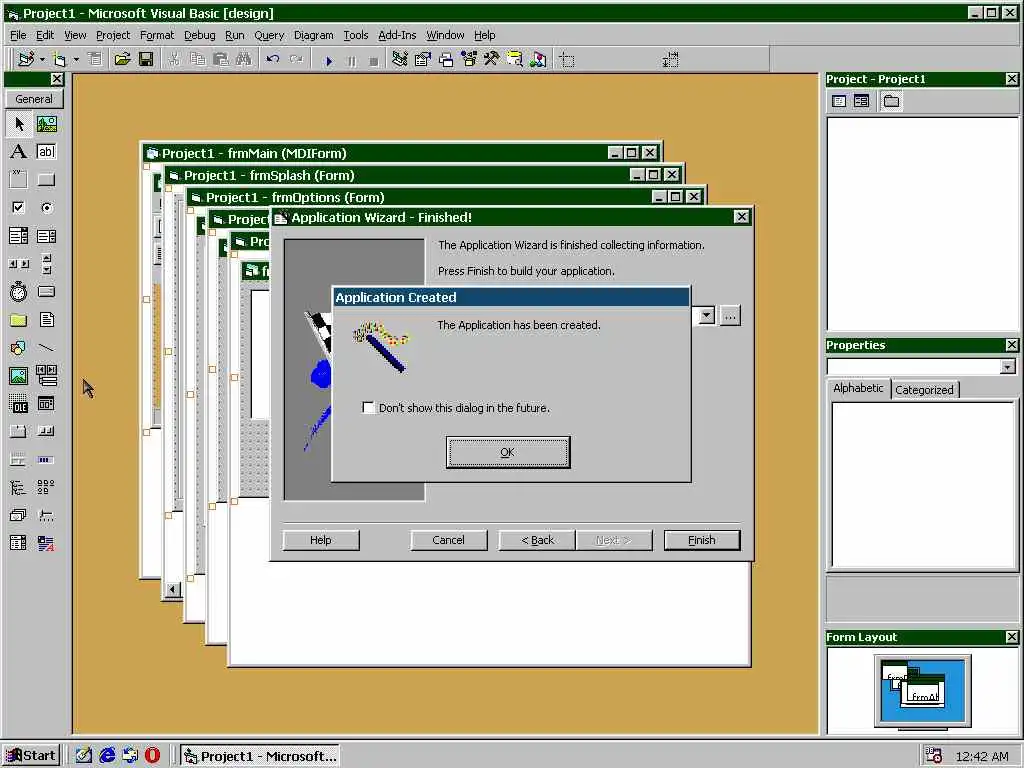This screenshot has height=768, width=1024.
Task: Click the Open Project toolbar icon
Action: [x=122, y=60]
